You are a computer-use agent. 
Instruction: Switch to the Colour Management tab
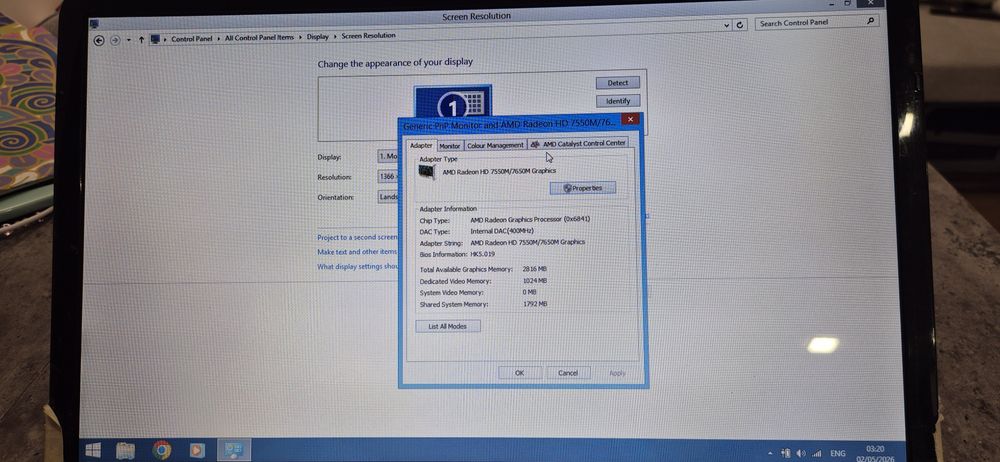point(496,145)
